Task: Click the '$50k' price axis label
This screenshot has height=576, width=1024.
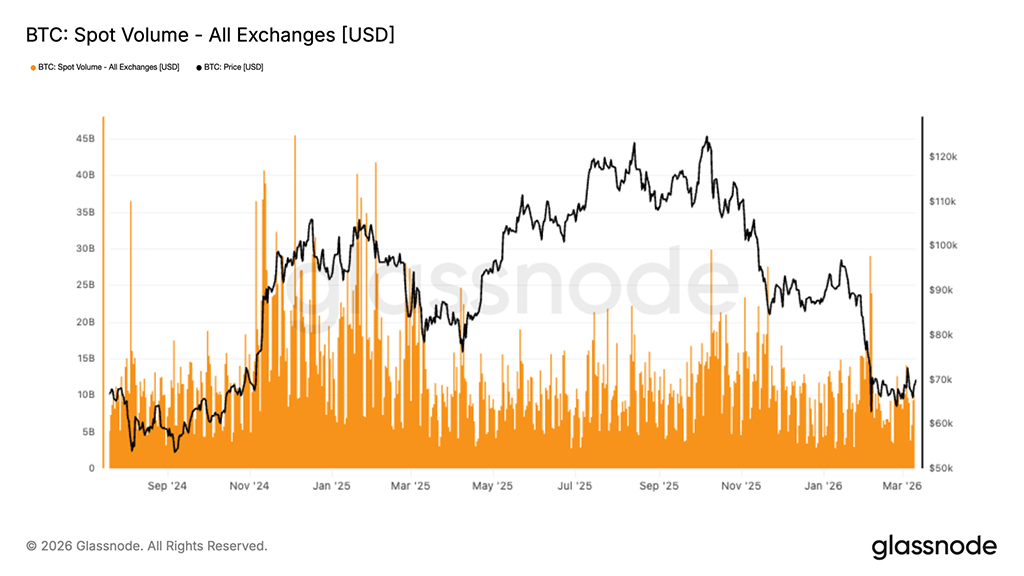Action: (x=943, y=468)
